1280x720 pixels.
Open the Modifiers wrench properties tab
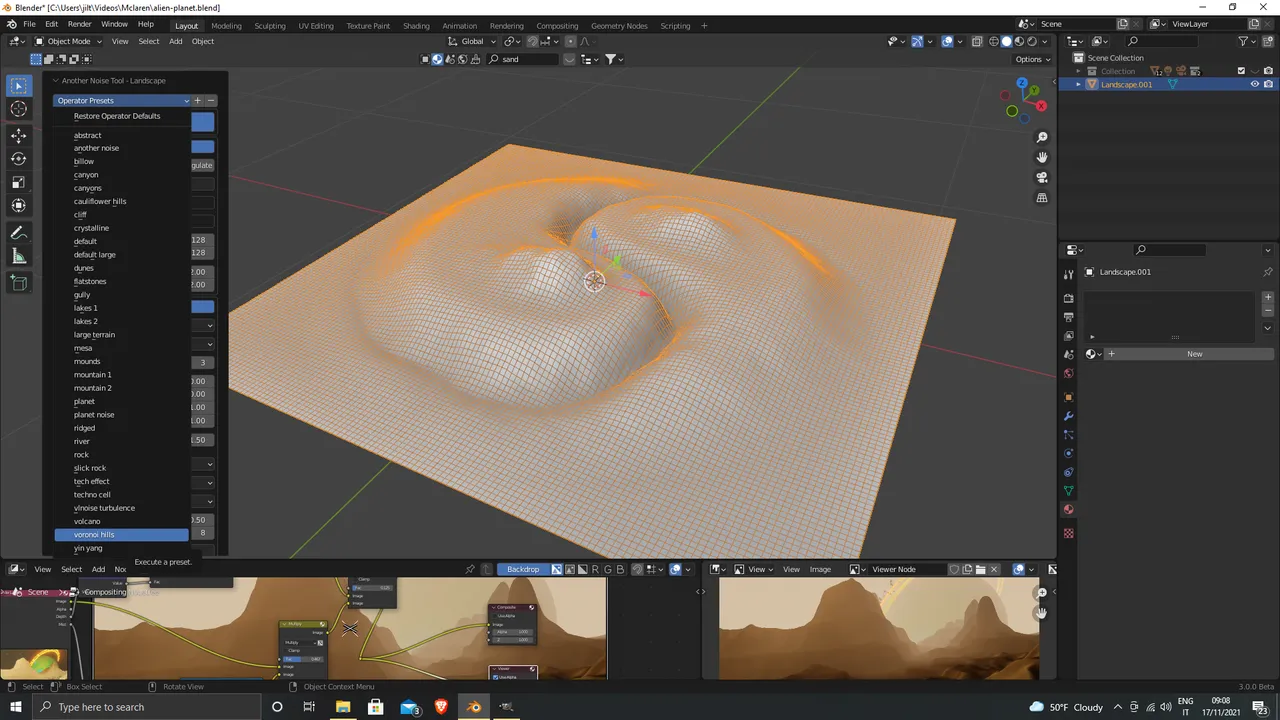point(1068,416)
